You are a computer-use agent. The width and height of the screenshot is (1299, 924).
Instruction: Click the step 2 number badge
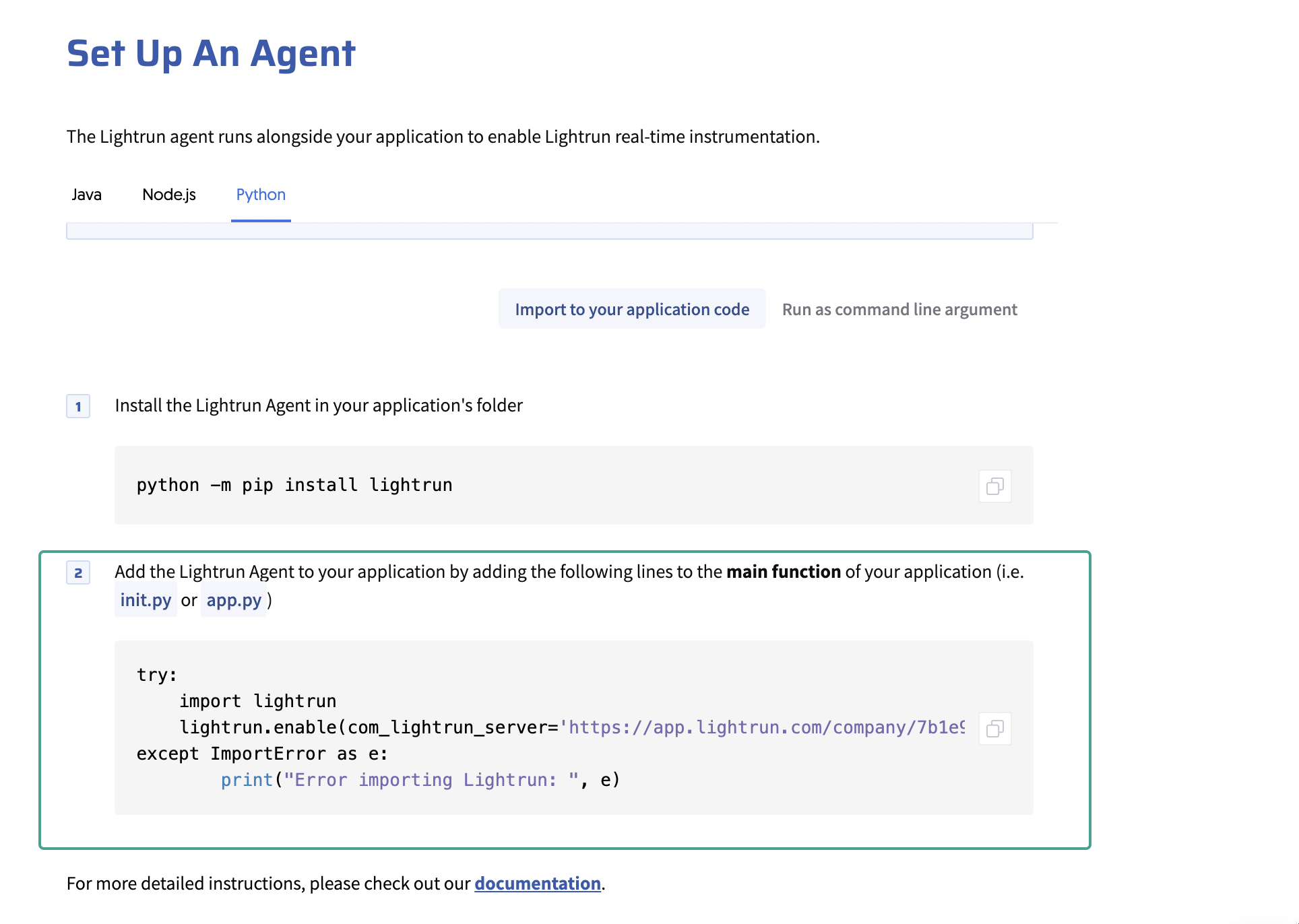point(78,573)
